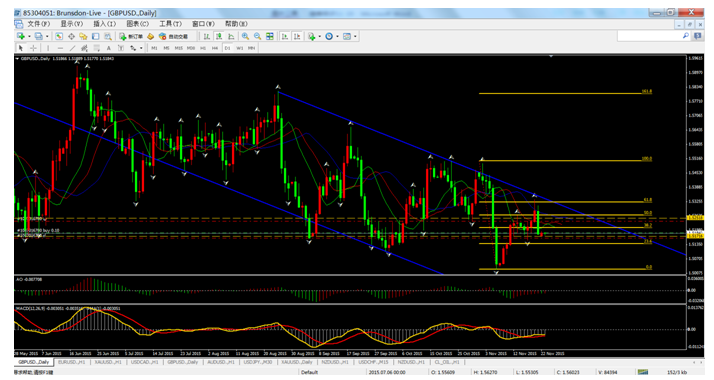Open the MetaEditor book icon
Screen dimensions: 714x380
tap(150, 36)
